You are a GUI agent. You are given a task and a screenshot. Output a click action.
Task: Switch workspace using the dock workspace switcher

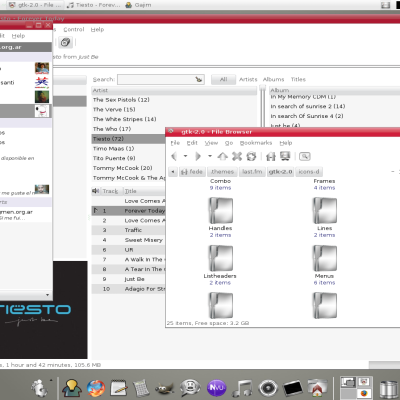pos(356,387)
